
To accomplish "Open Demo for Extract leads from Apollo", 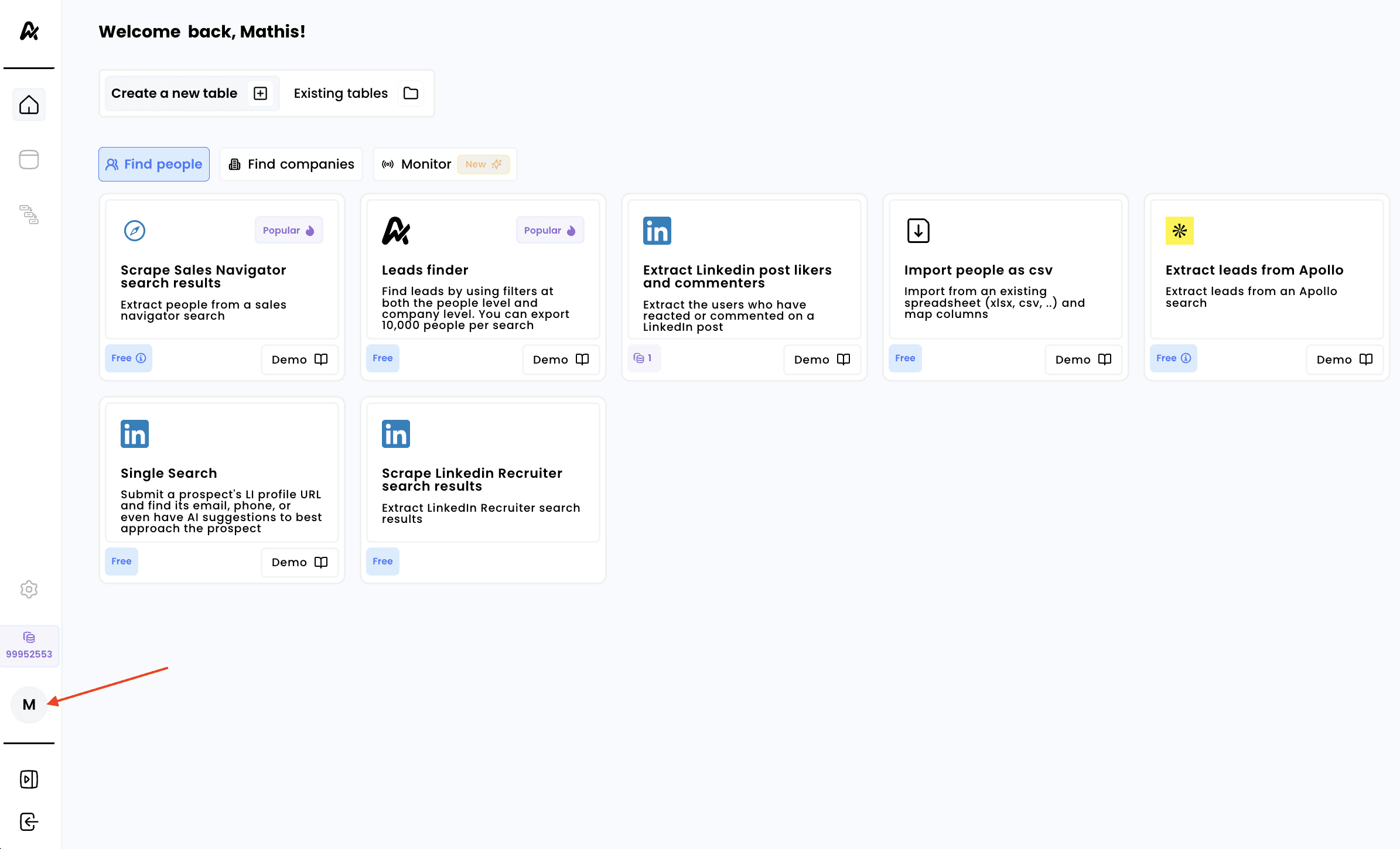I will click(x=1344, y=360).
